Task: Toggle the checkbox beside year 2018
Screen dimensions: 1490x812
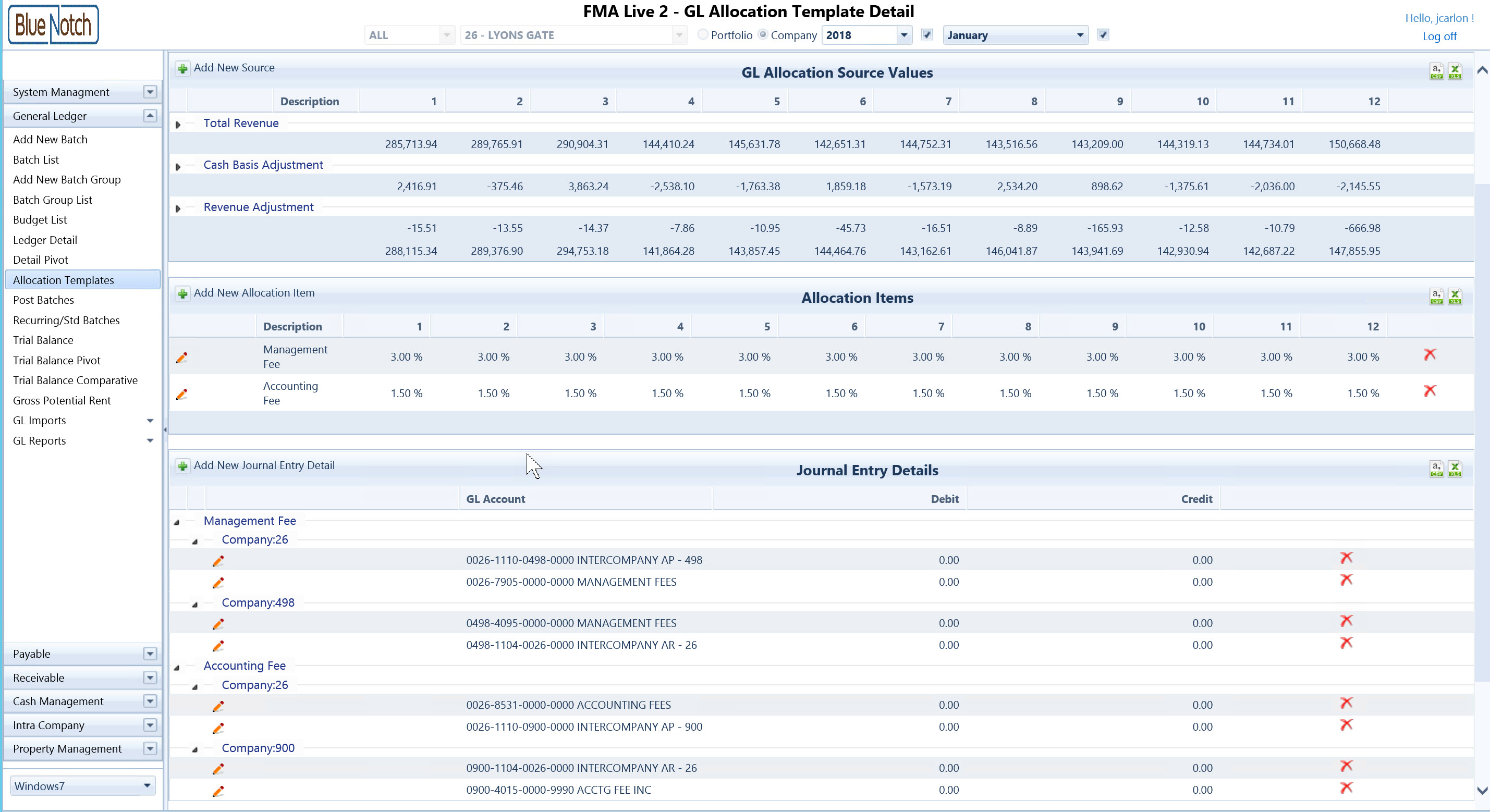Action: (x=927, y=35)
